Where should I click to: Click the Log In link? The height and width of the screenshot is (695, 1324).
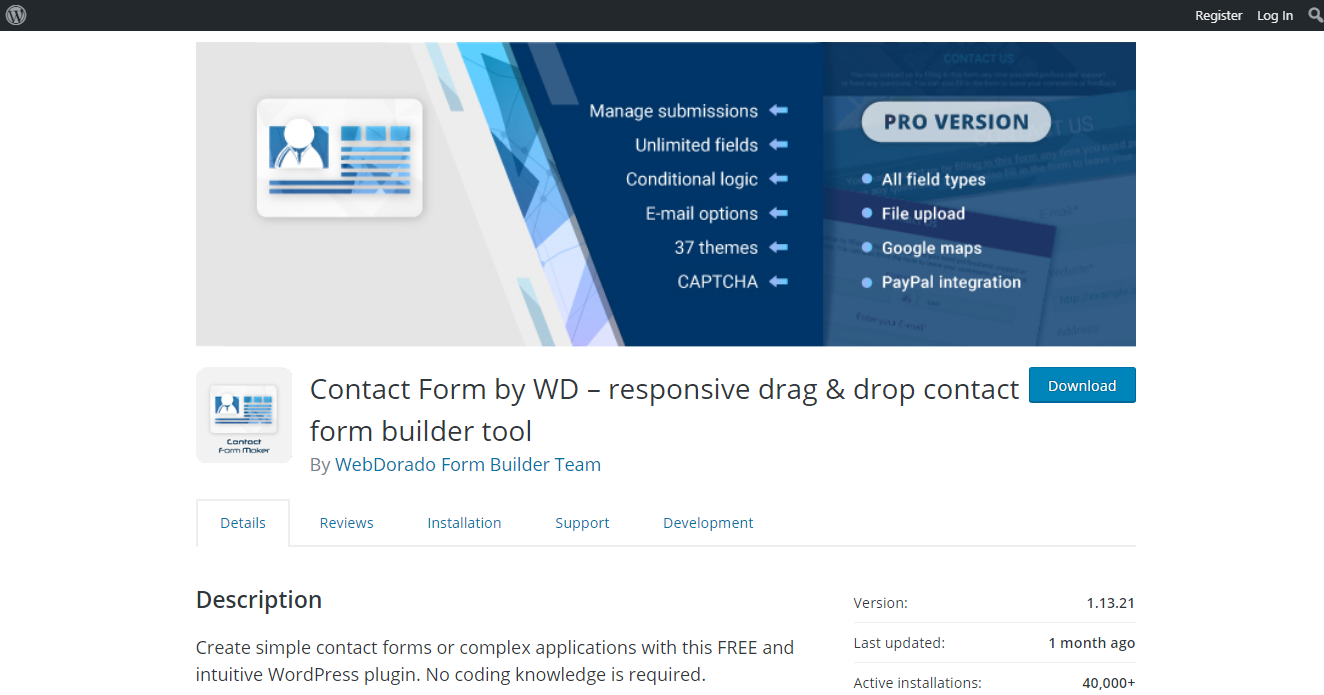(x=1275, y=15)
